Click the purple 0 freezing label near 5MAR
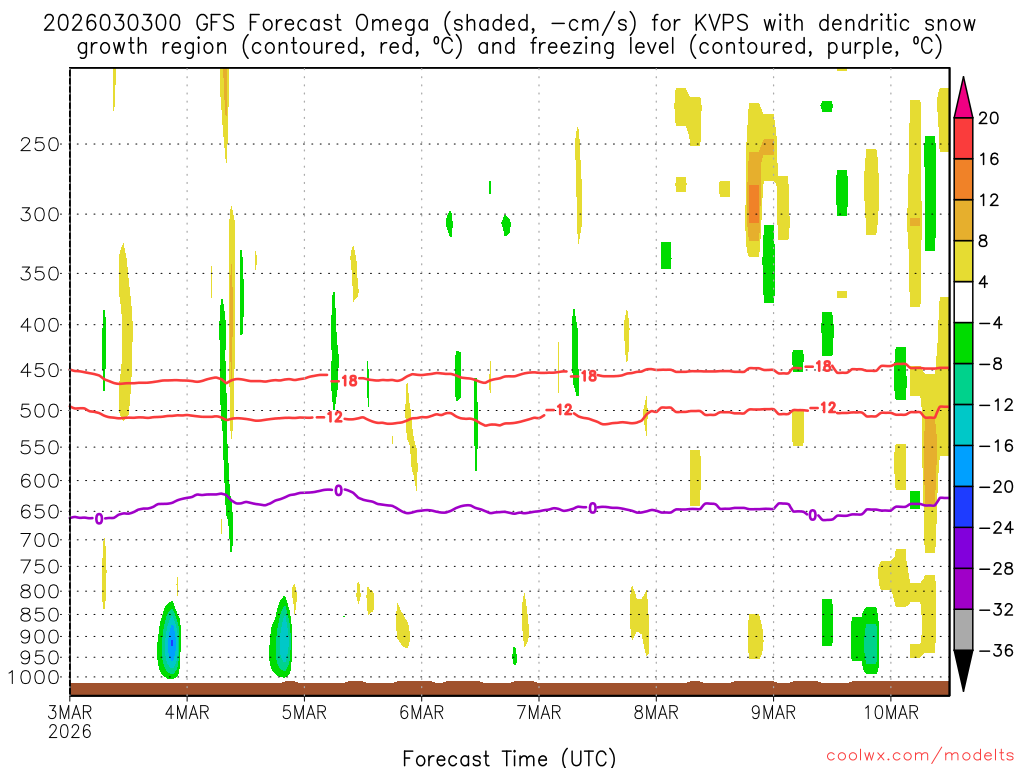The height and width of the screenshot is (768, 1024). point(338,490)
